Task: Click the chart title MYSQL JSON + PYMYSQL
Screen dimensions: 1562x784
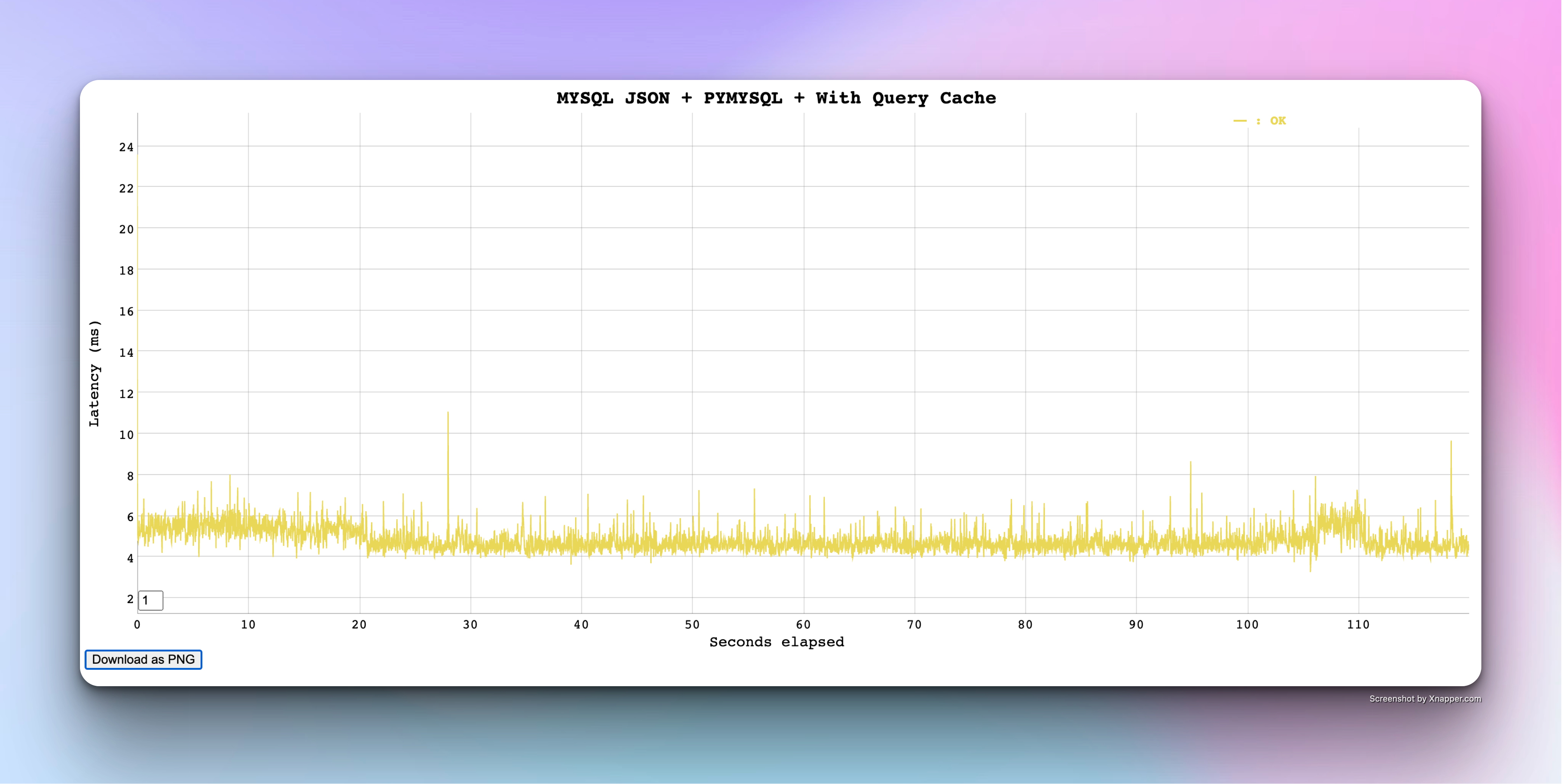Action: 776,97
